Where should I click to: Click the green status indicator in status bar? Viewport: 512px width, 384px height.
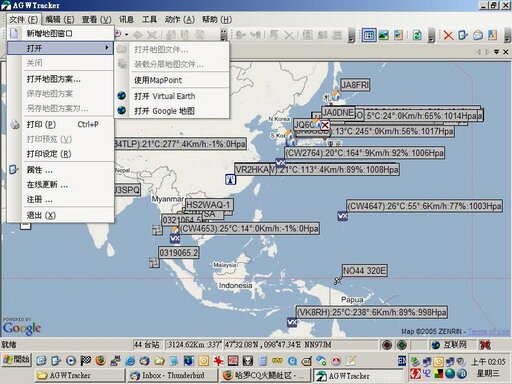click(402, 345)
